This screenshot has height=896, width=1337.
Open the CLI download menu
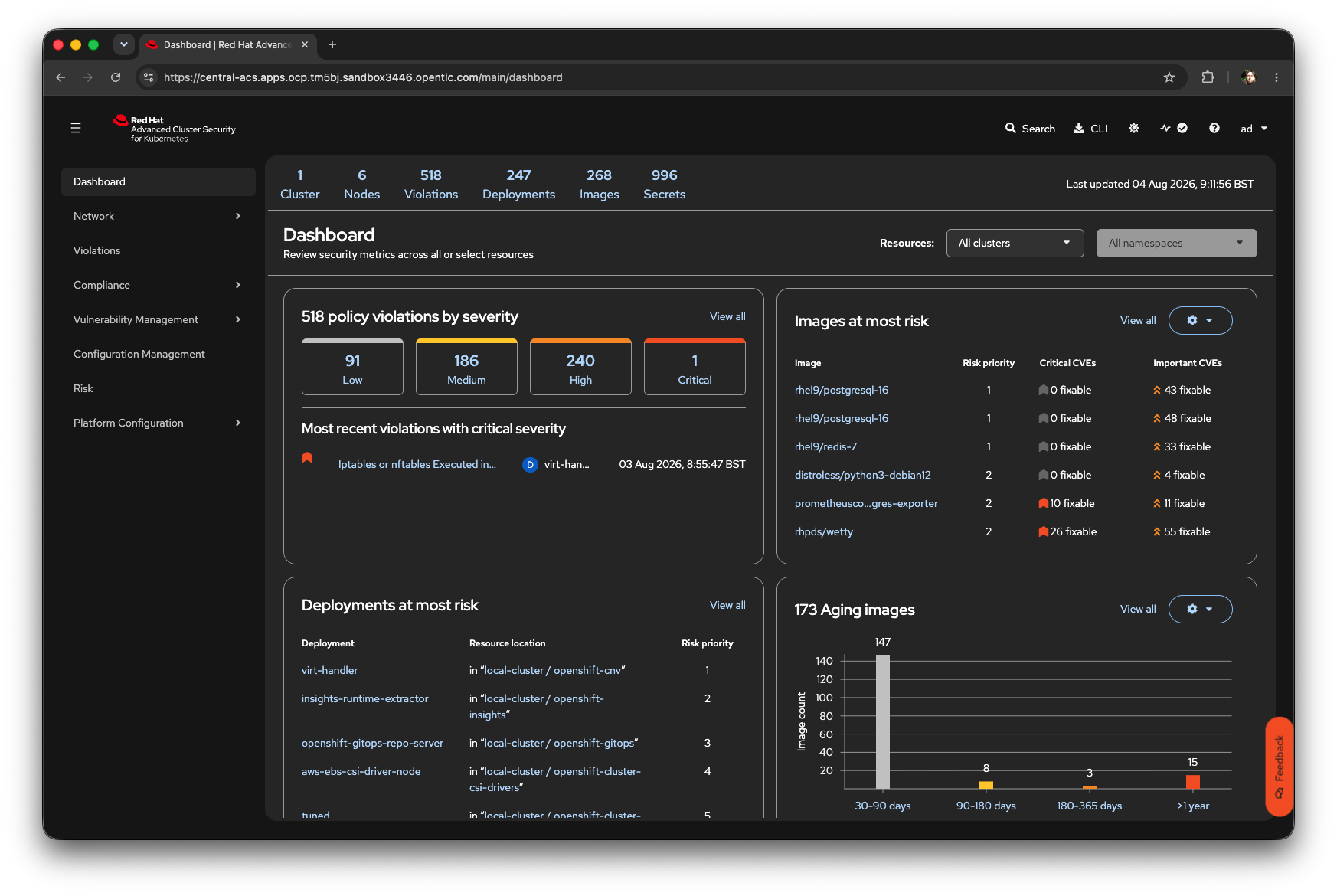point(1090,129)
